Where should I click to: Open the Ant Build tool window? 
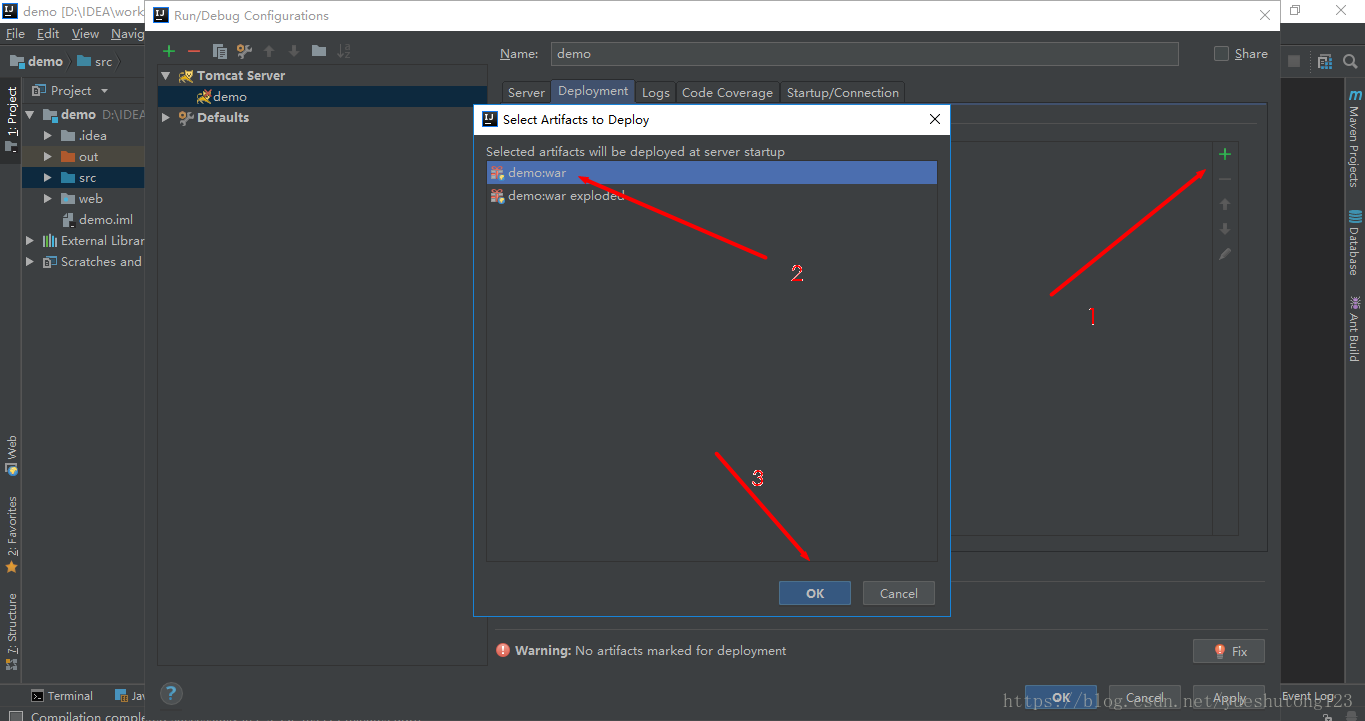(x=1355, y=329)
